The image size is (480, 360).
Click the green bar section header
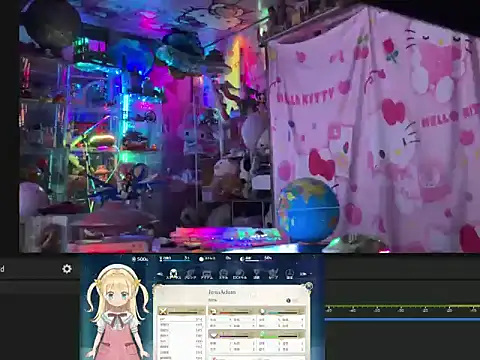[x=281, y=334]
